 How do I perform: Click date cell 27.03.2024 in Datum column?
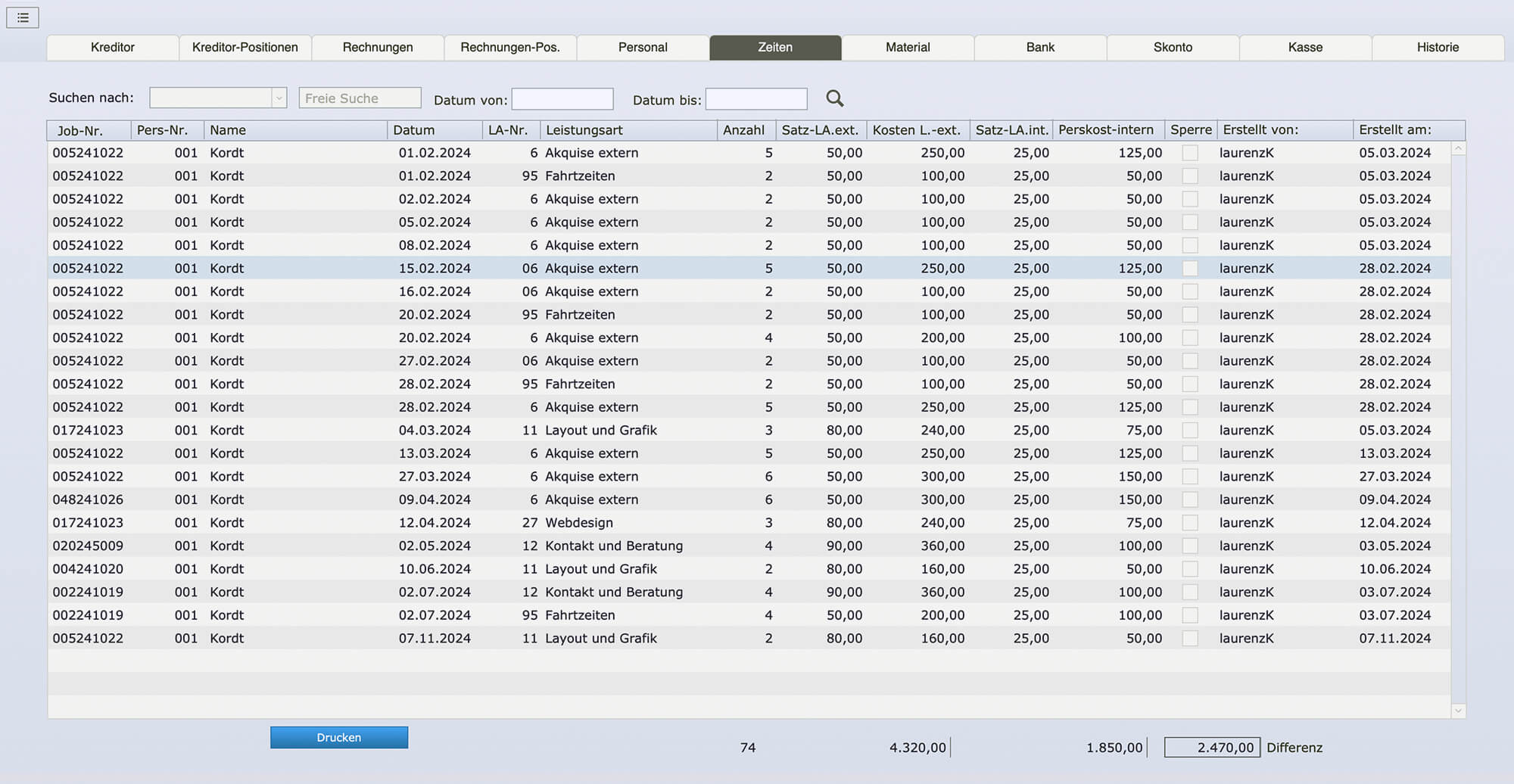[435, 477]
